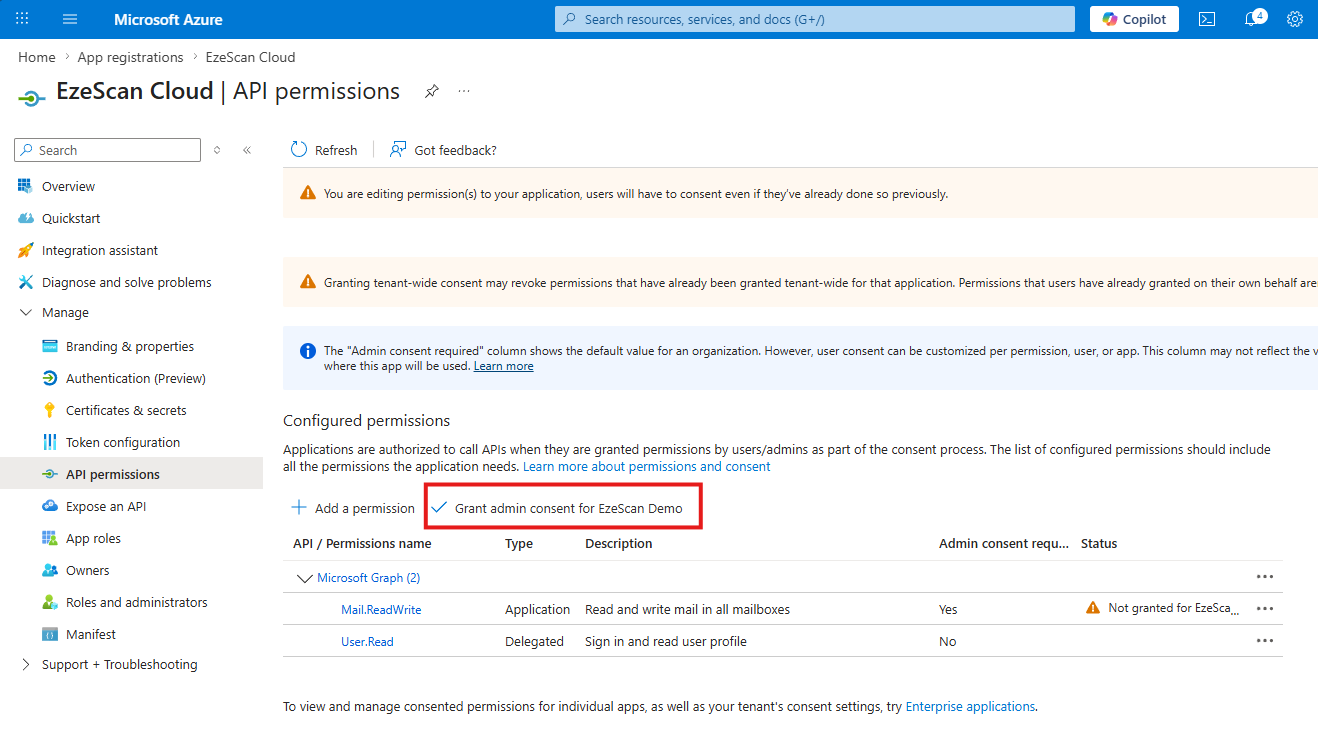Click the Admin consent required column header
This screenshot has width=1318, height=730.
[x=1004, y=544]
